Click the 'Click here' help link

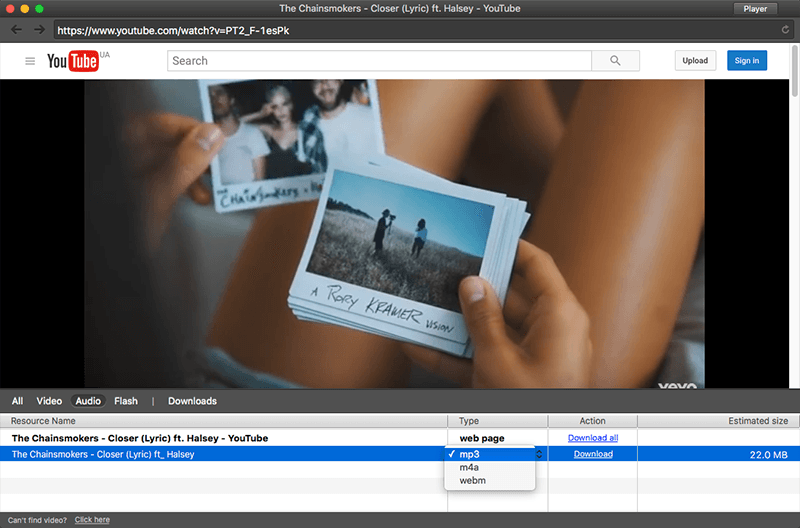[92, 520]
